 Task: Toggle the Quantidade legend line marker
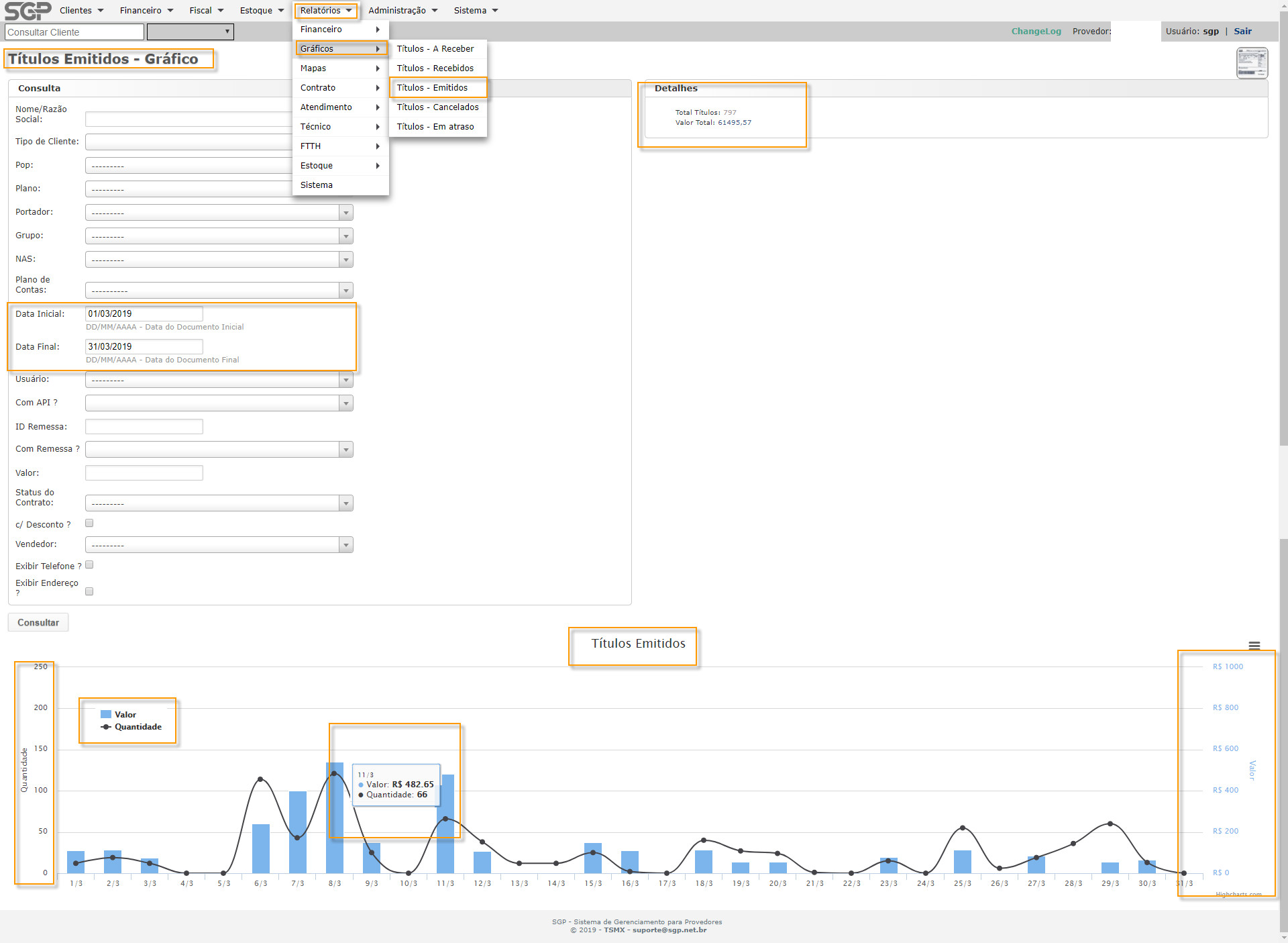(106, 727)
